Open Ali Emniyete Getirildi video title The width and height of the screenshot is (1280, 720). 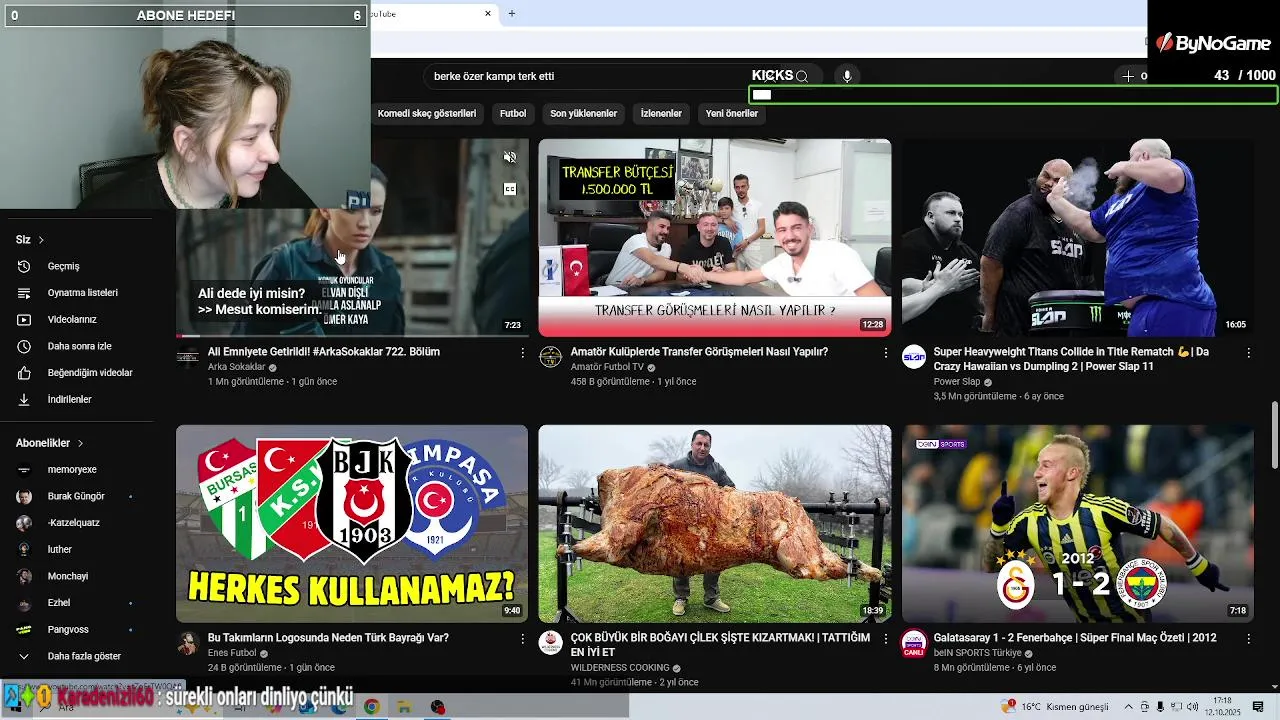(324, 352)
